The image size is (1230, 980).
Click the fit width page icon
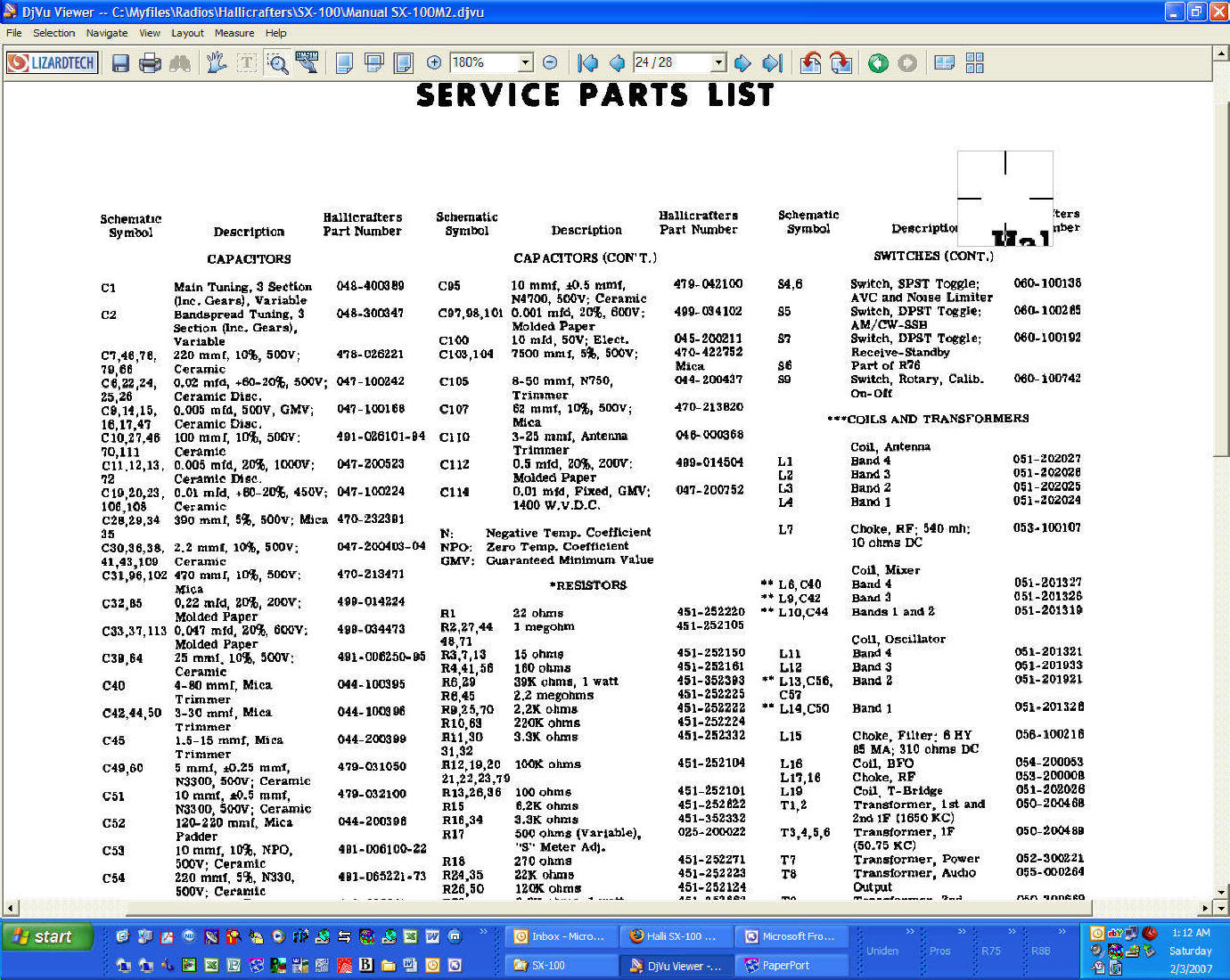[374, 63]
